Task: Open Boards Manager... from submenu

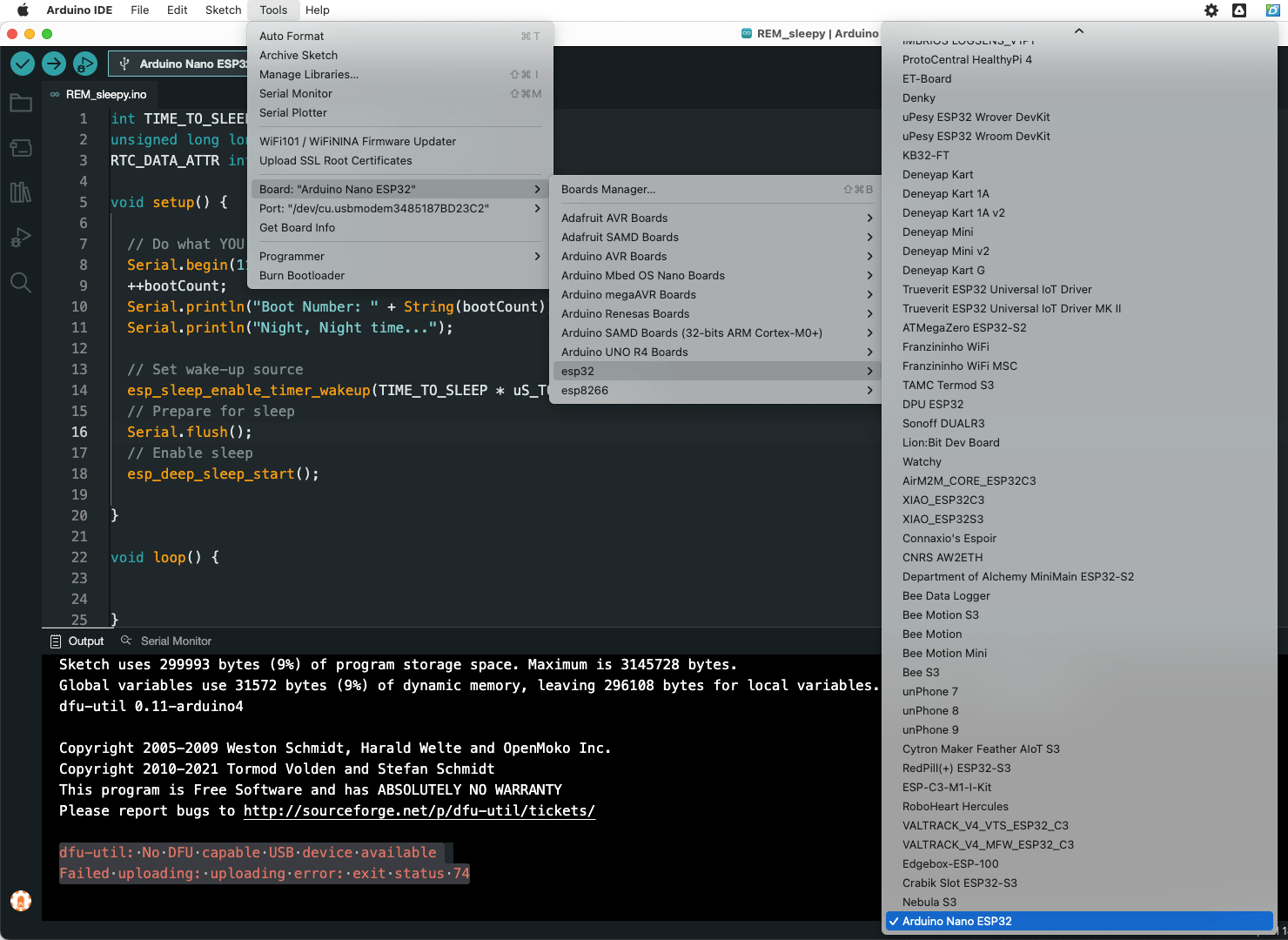Action: [716, 189]
